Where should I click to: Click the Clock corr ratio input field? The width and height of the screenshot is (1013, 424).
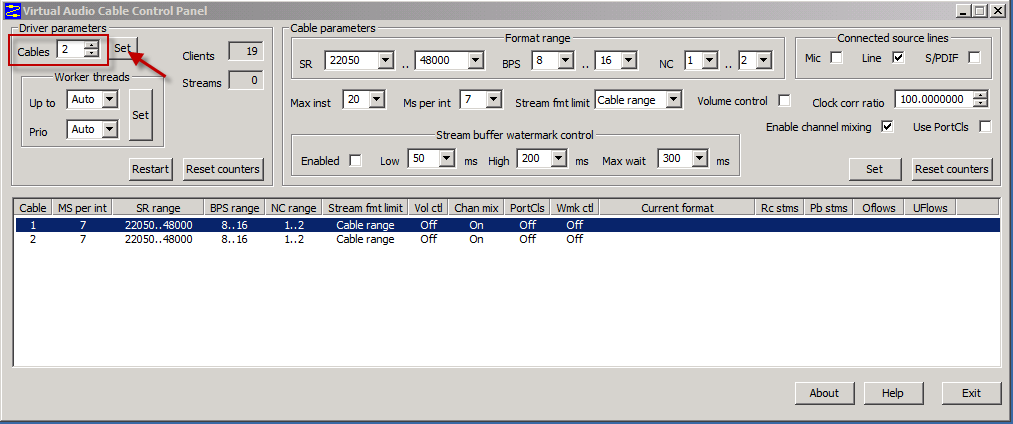coord(934,100)
